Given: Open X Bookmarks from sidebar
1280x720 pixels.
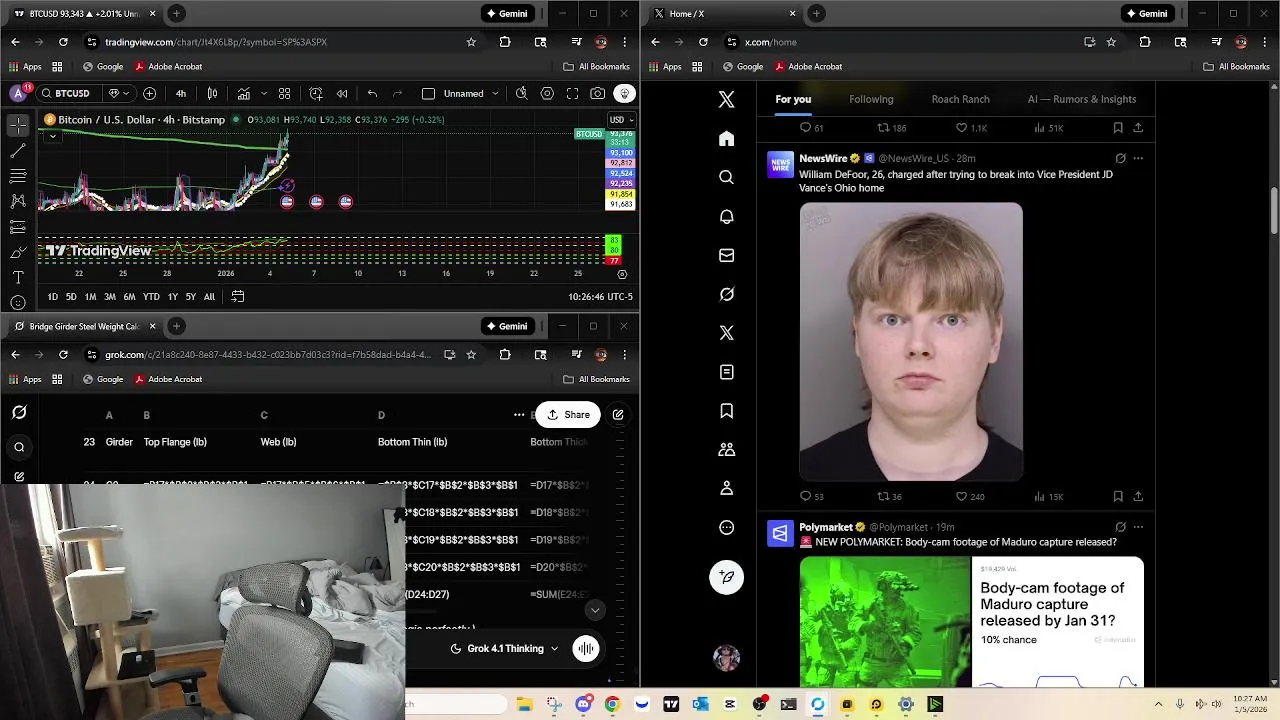Looking at the screenshot, I should 727,411.
